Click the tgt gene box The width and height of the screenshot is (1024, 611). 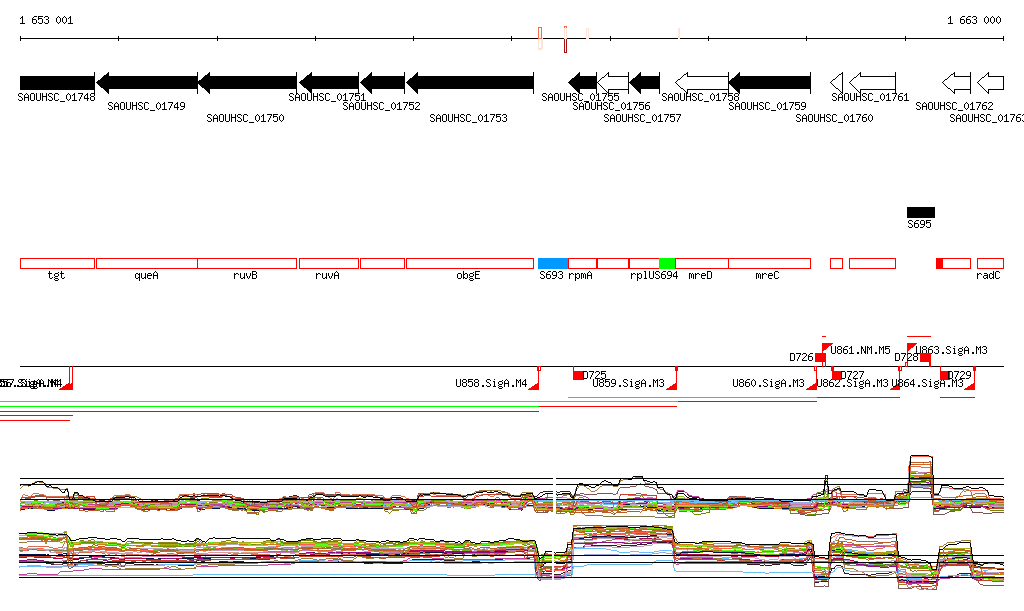click(x=57, y=264)
